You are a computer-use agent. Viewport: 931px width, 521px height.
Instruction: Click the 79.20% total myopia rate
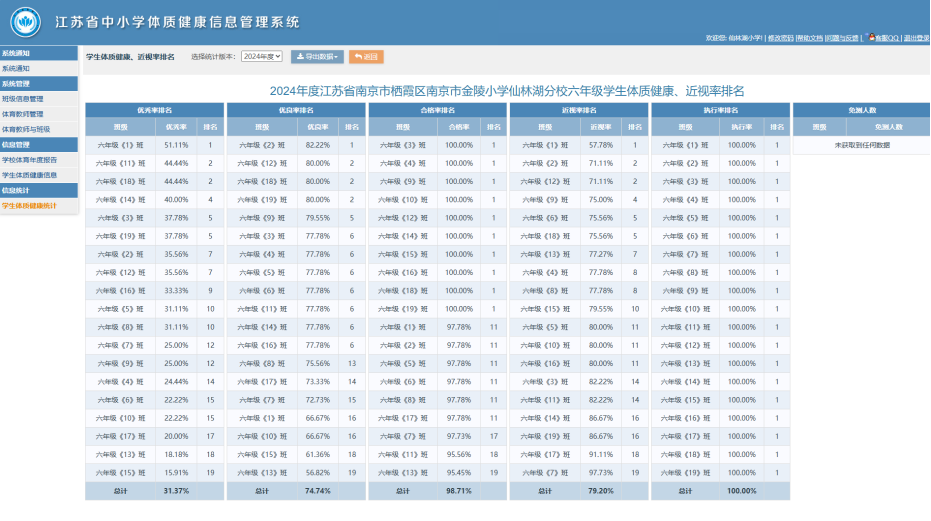point(601,491)
